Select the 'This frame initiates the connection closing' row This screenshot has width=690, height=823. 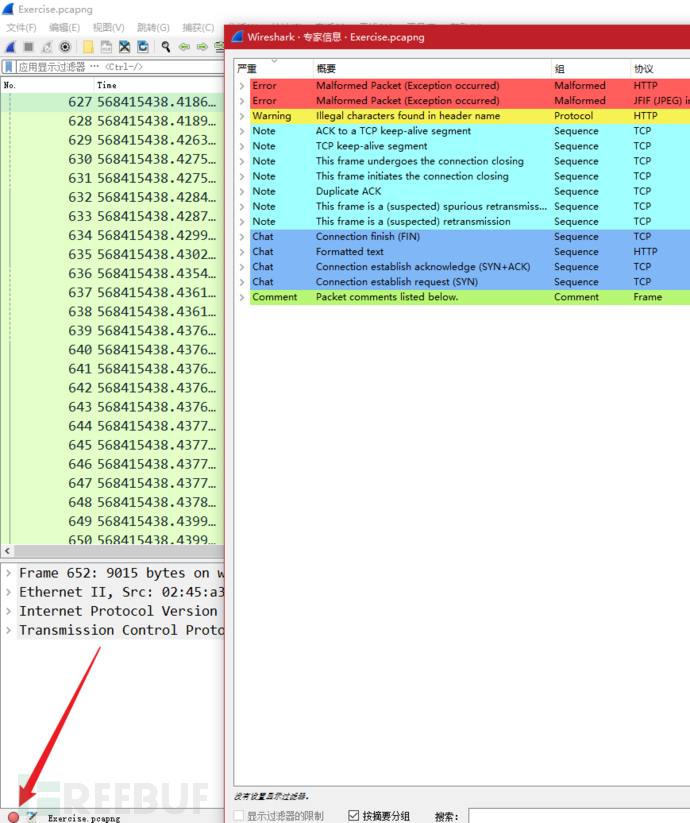pyautogui.click(x=470, y=176)
